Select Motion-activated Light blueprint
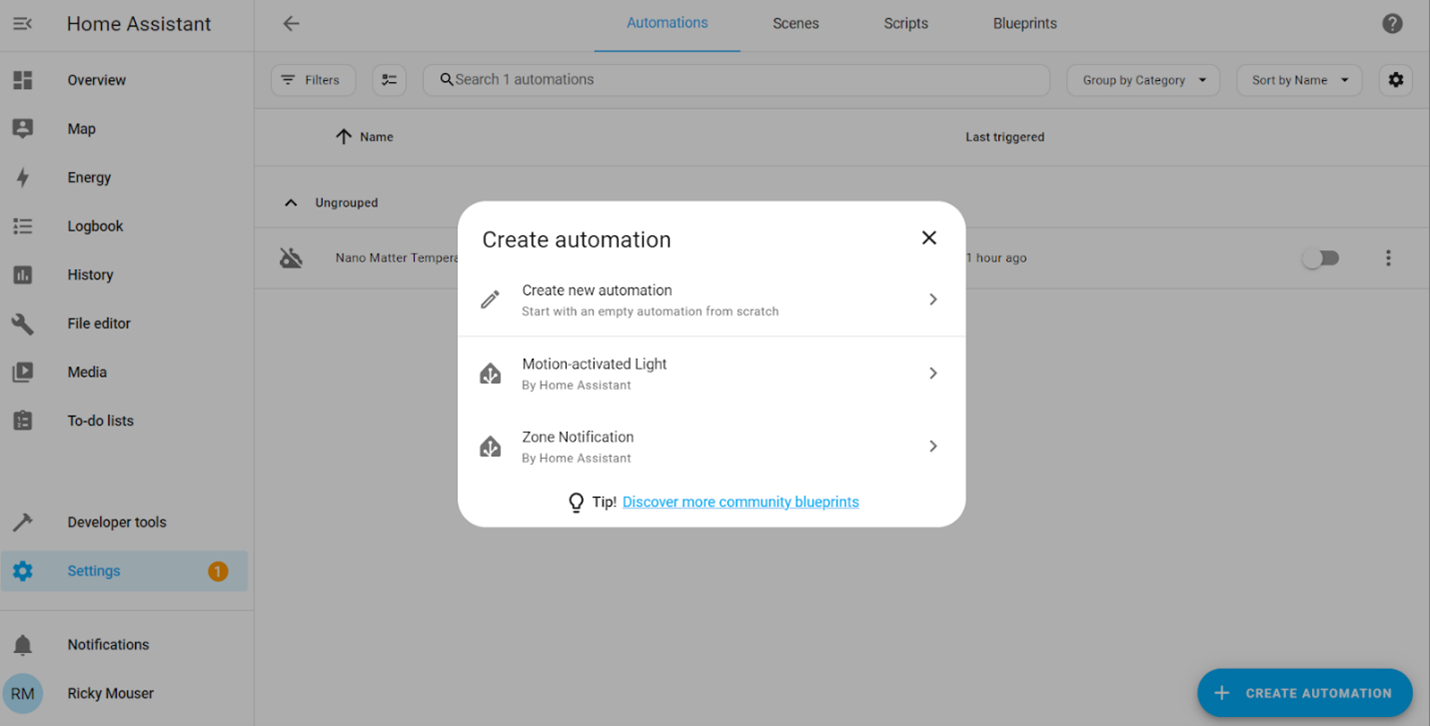Screen dimensions: 1430x726 tap(712, 373)
